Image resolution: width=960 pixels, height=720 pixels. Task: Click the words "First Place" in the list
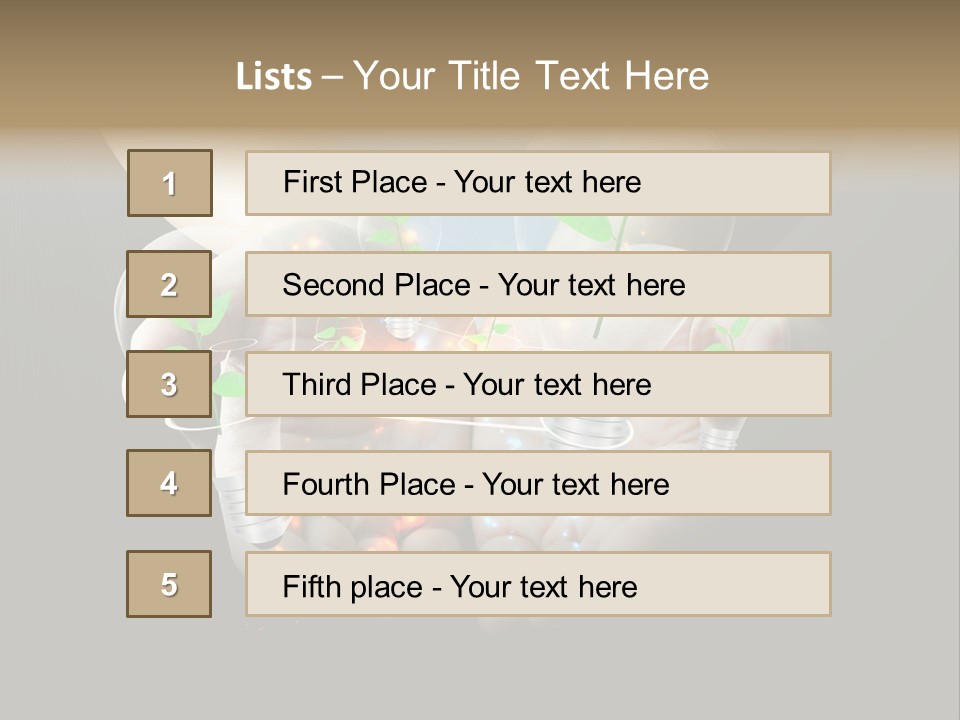[353, 182]
